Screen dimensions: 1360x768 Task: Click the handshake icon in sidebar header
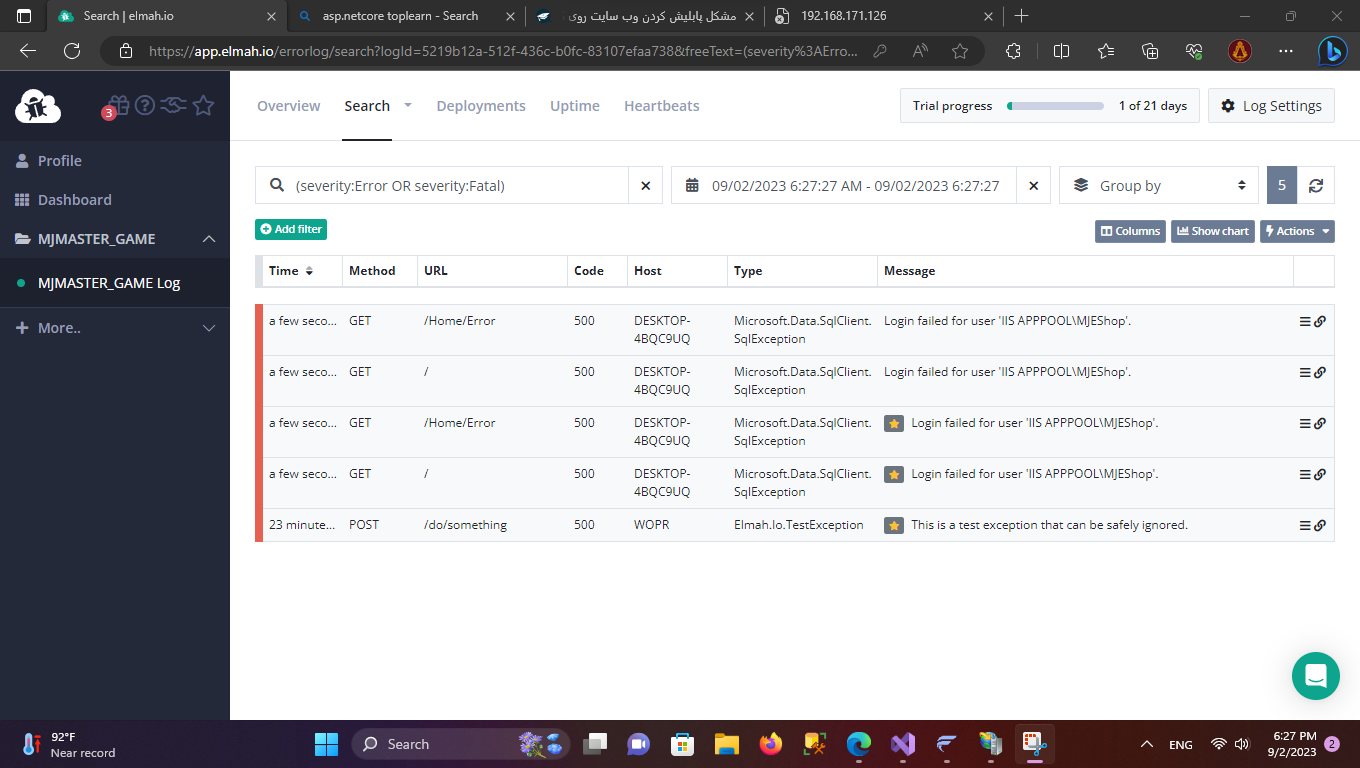[174, 105]
